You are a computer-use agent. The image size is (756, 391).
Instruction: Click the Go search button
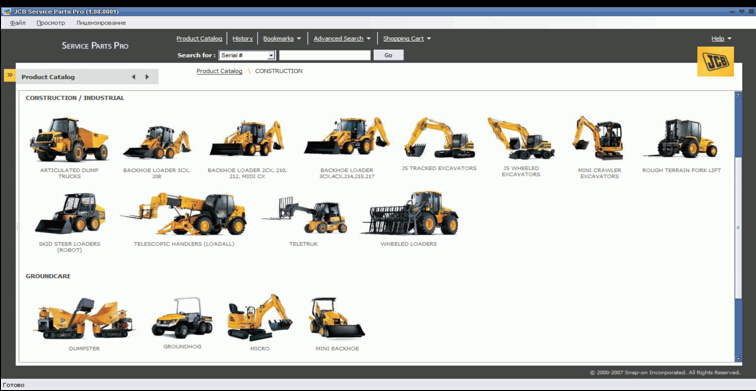tap(388, 55)
